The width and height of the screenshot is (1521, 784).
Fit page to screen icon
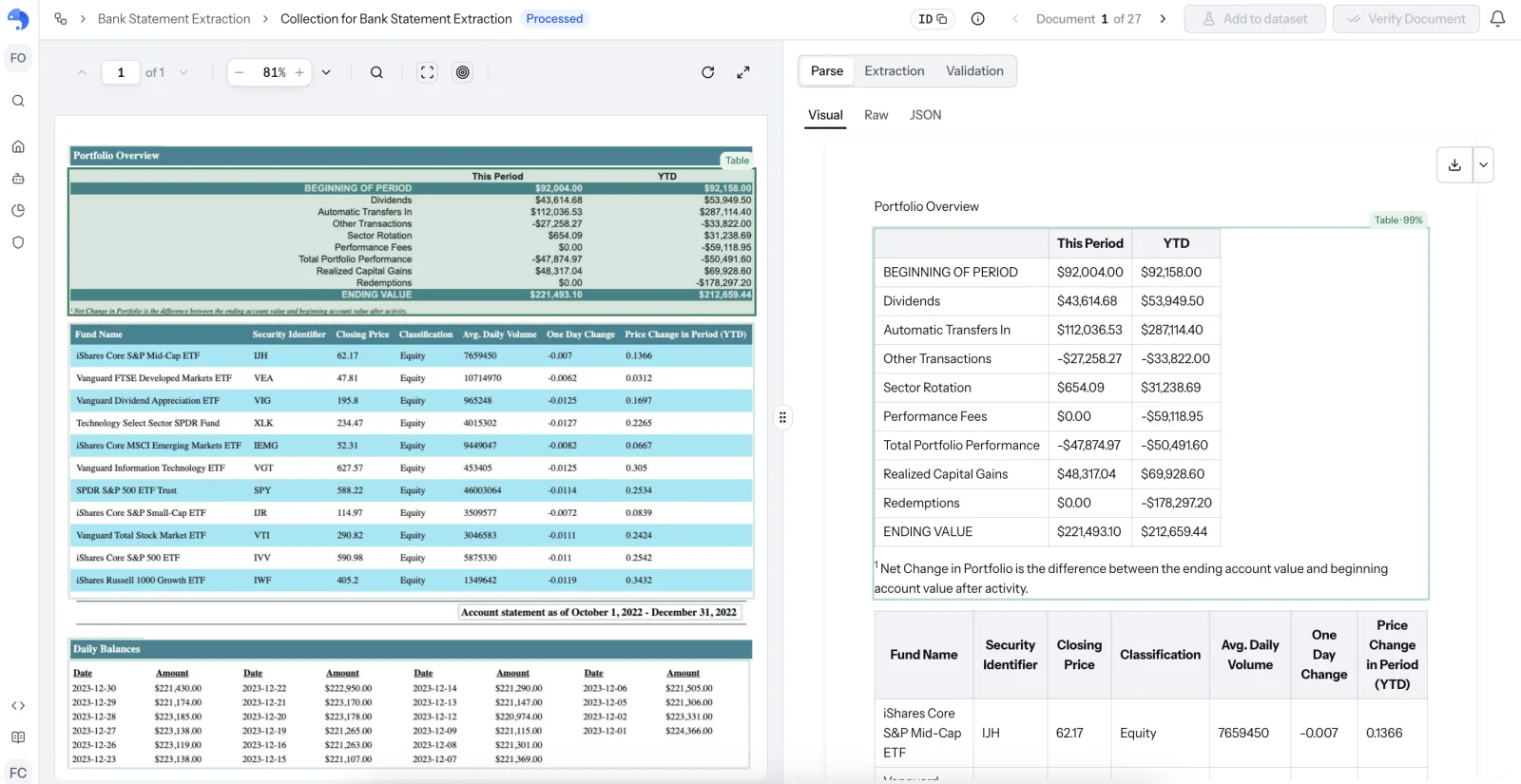click(x=428, y=72)
